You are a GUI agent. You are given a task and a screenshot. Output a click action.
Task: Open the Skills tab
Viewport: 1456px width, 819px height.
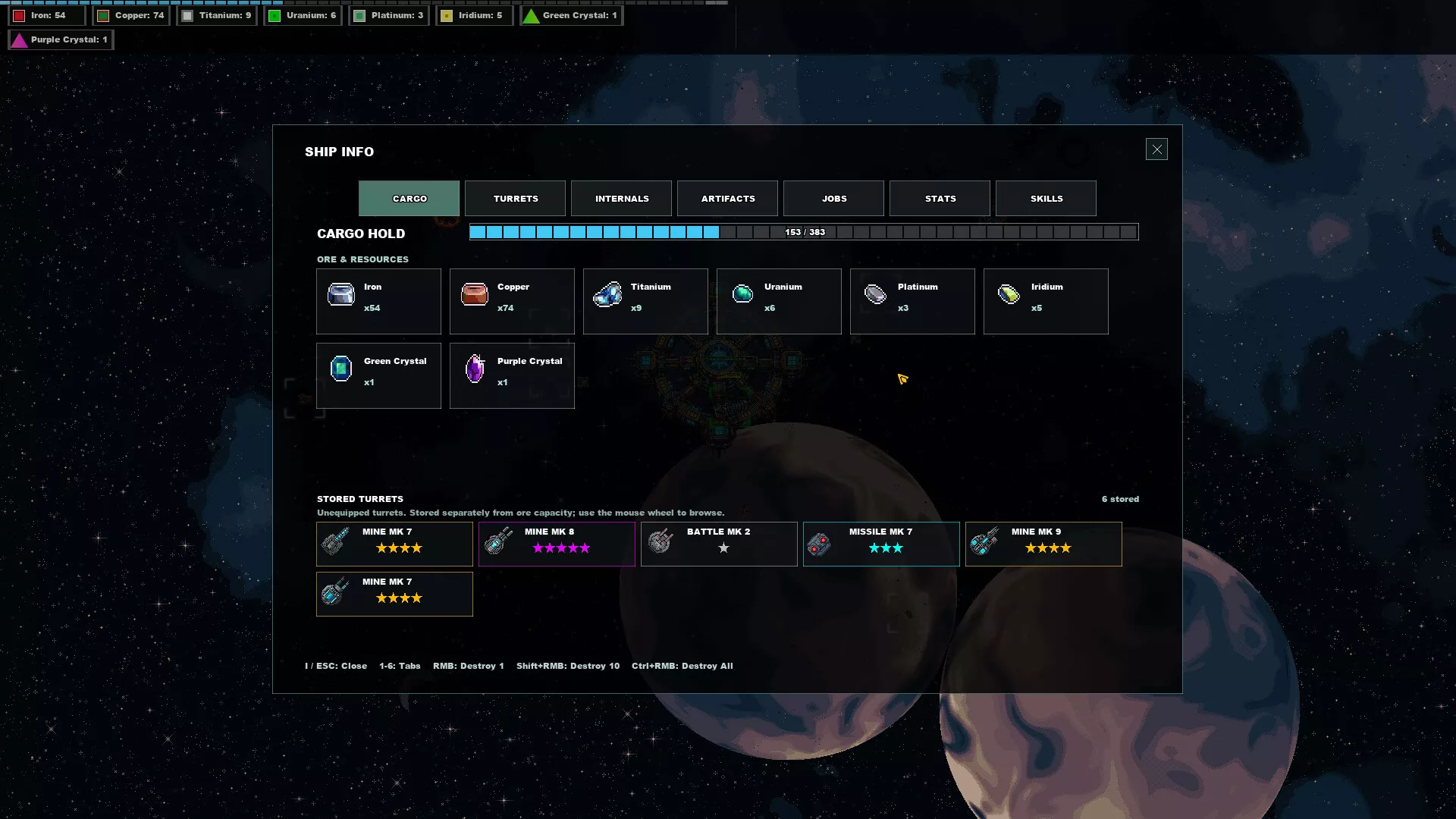1046,198
